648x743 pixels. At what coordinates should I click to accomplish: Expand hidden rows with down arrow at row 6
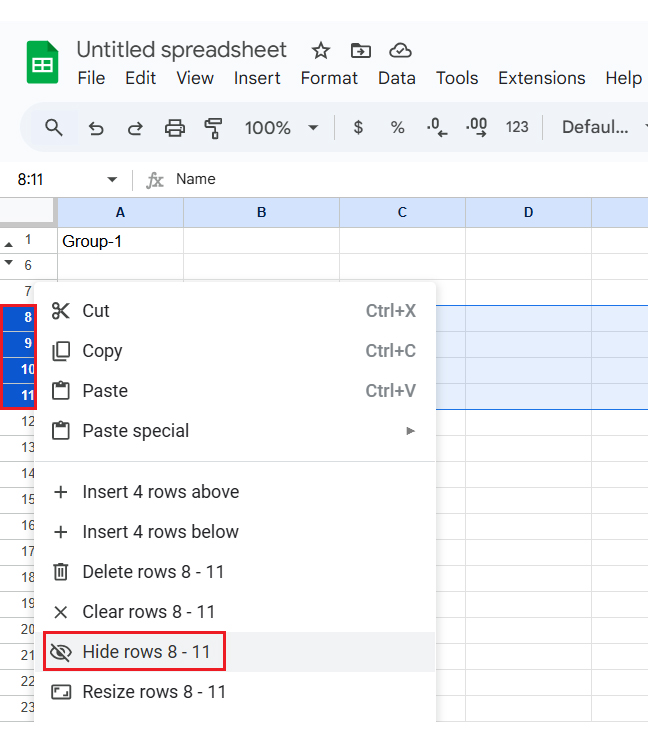9,262
